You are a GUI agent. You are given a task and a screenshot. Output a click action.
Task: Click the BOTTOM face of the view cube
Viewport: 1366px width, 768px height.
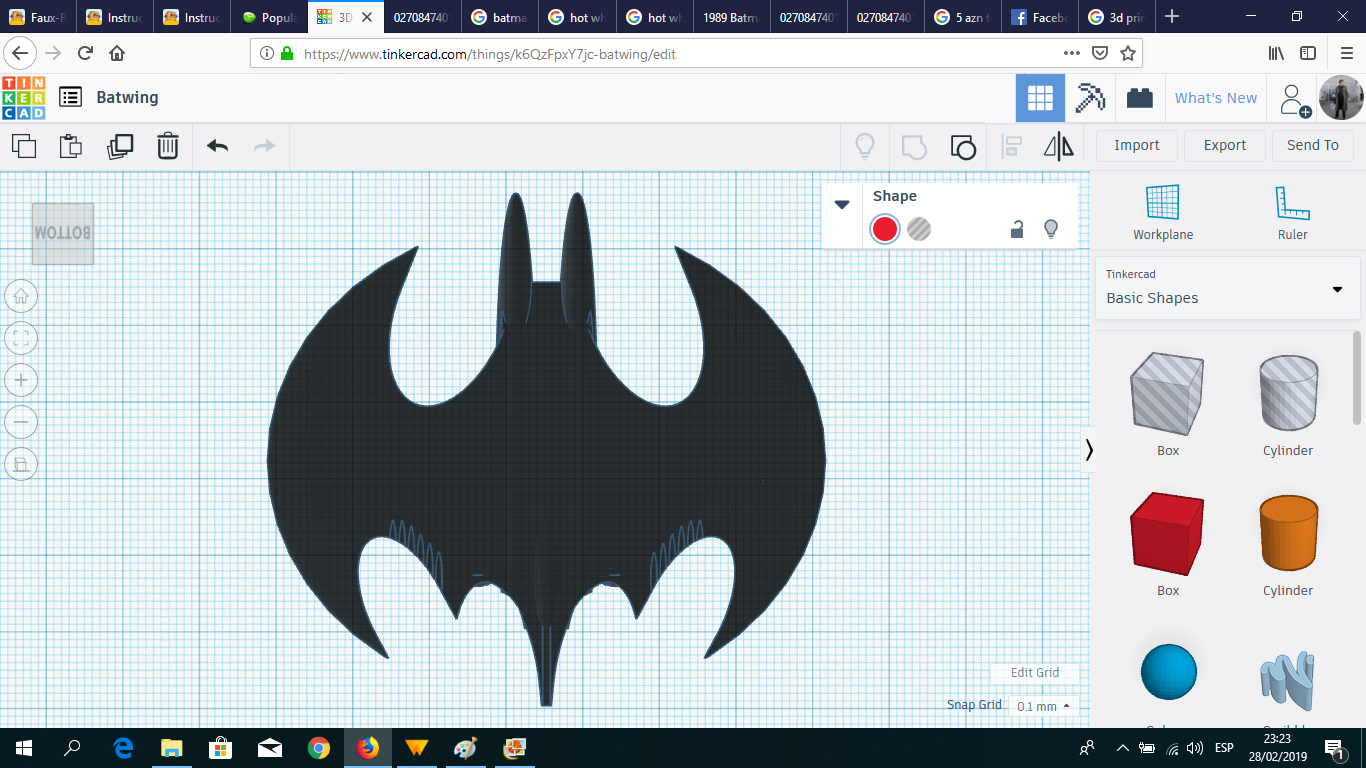coord(63,234)
